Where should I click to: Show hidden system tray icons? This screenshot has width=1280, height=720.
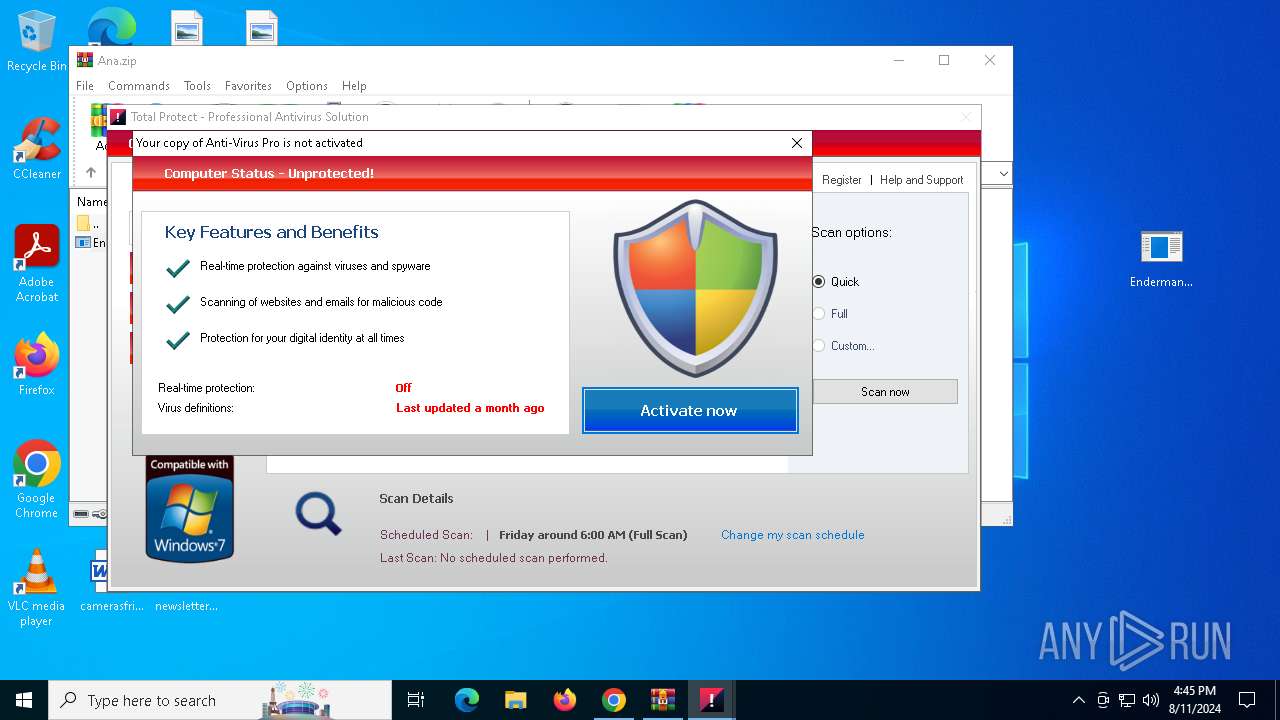coord(1078,700)
